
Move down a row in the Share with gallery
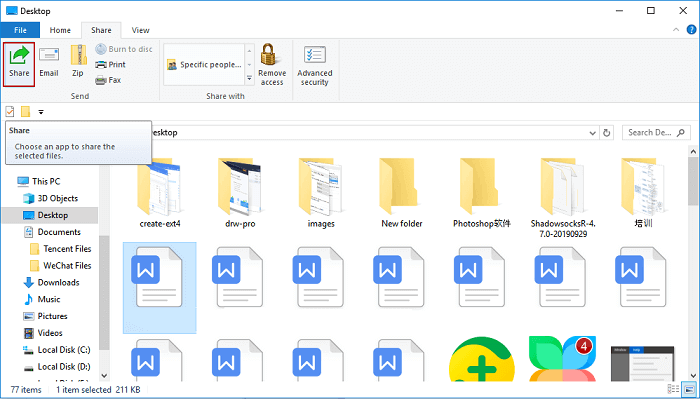click(250, 65)
